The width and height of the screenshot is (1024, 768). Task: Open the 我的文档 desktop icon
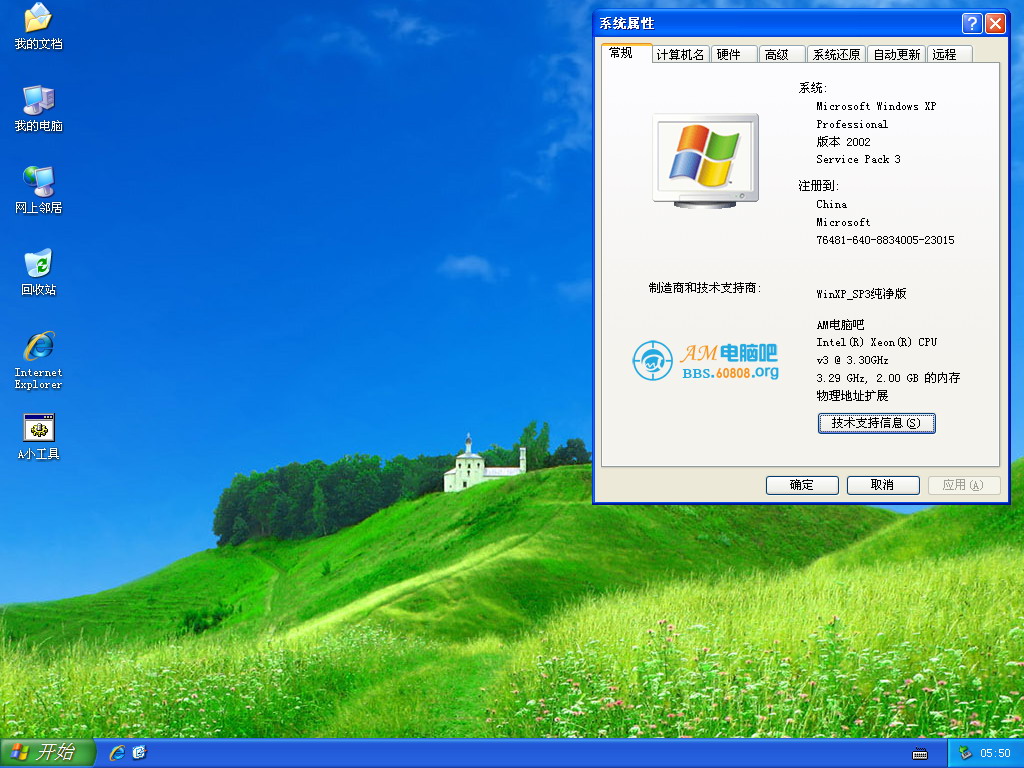click(x=38, y=27)
